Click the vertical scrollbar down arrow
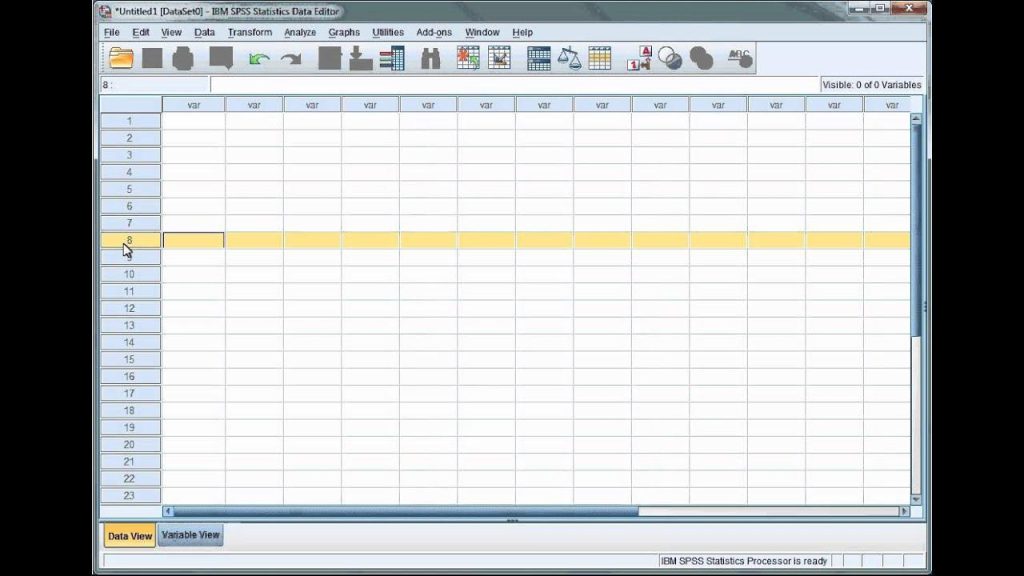 [x=916, y=500]
